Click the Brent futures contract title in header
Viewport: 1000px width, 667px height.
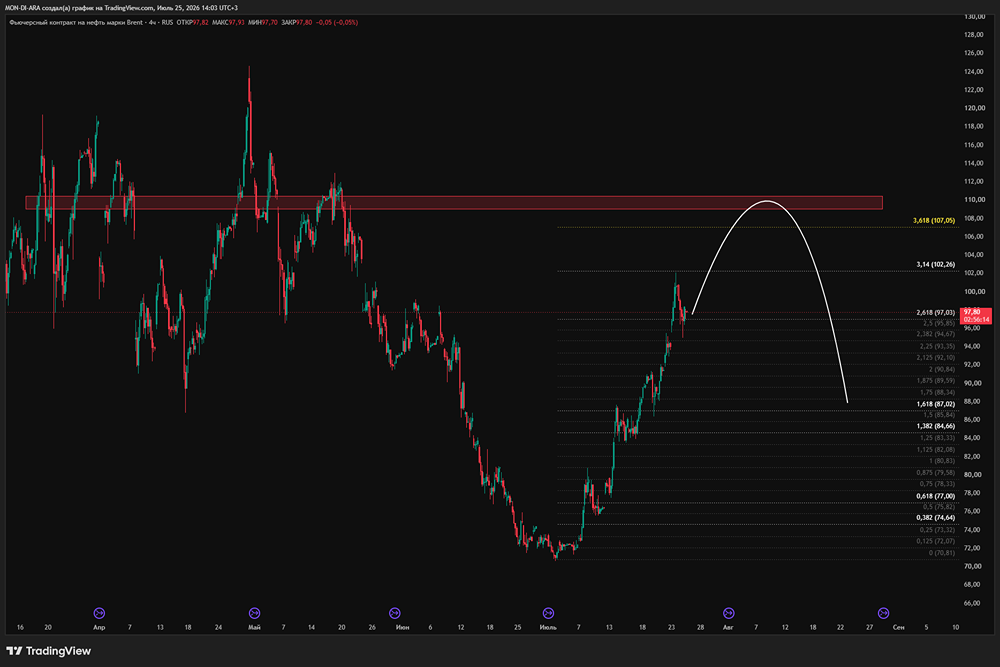[x=91, y=22]
